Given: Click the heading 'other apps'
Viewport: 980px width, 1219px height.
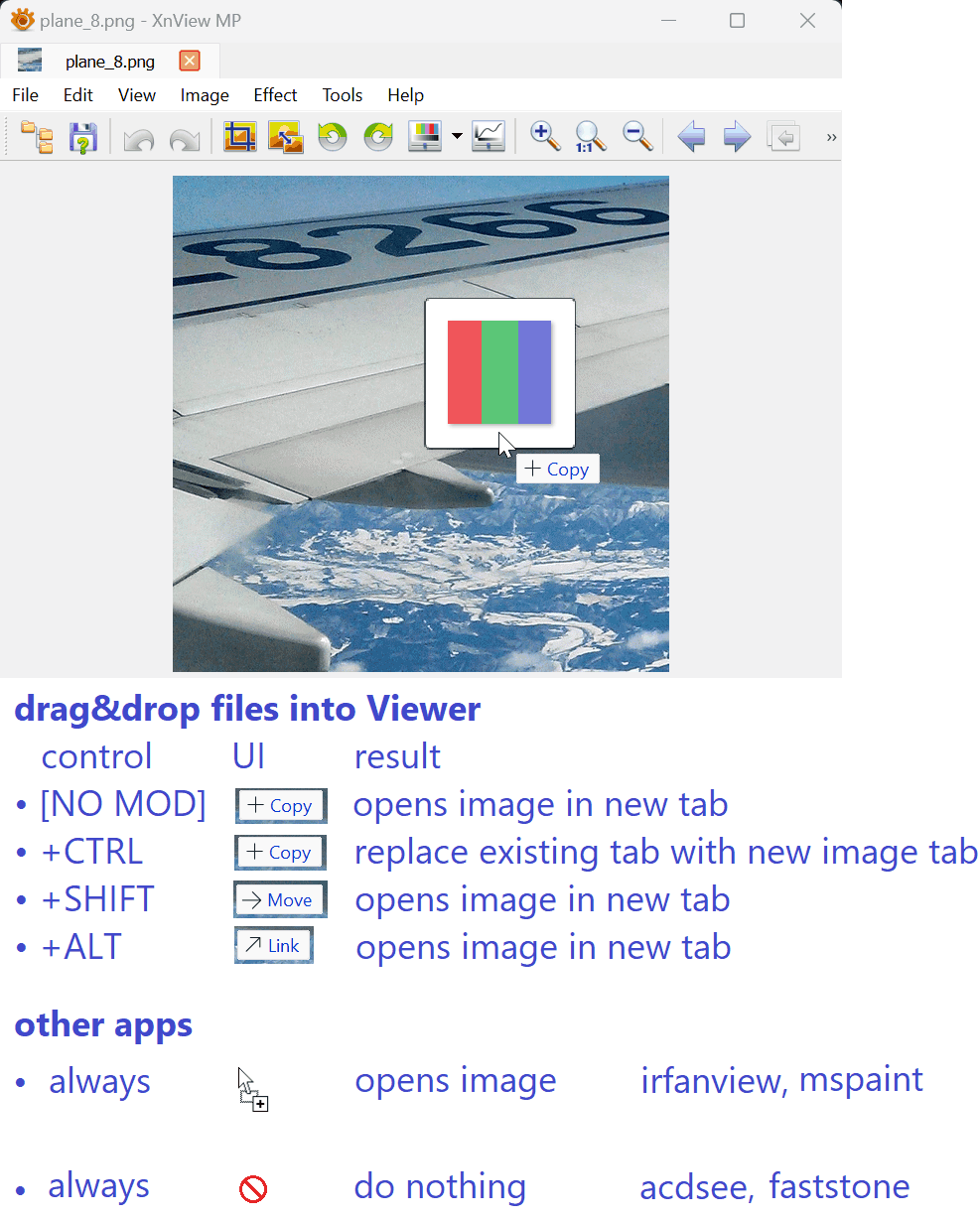Looking at the screenshot, I should (103, 1024).
